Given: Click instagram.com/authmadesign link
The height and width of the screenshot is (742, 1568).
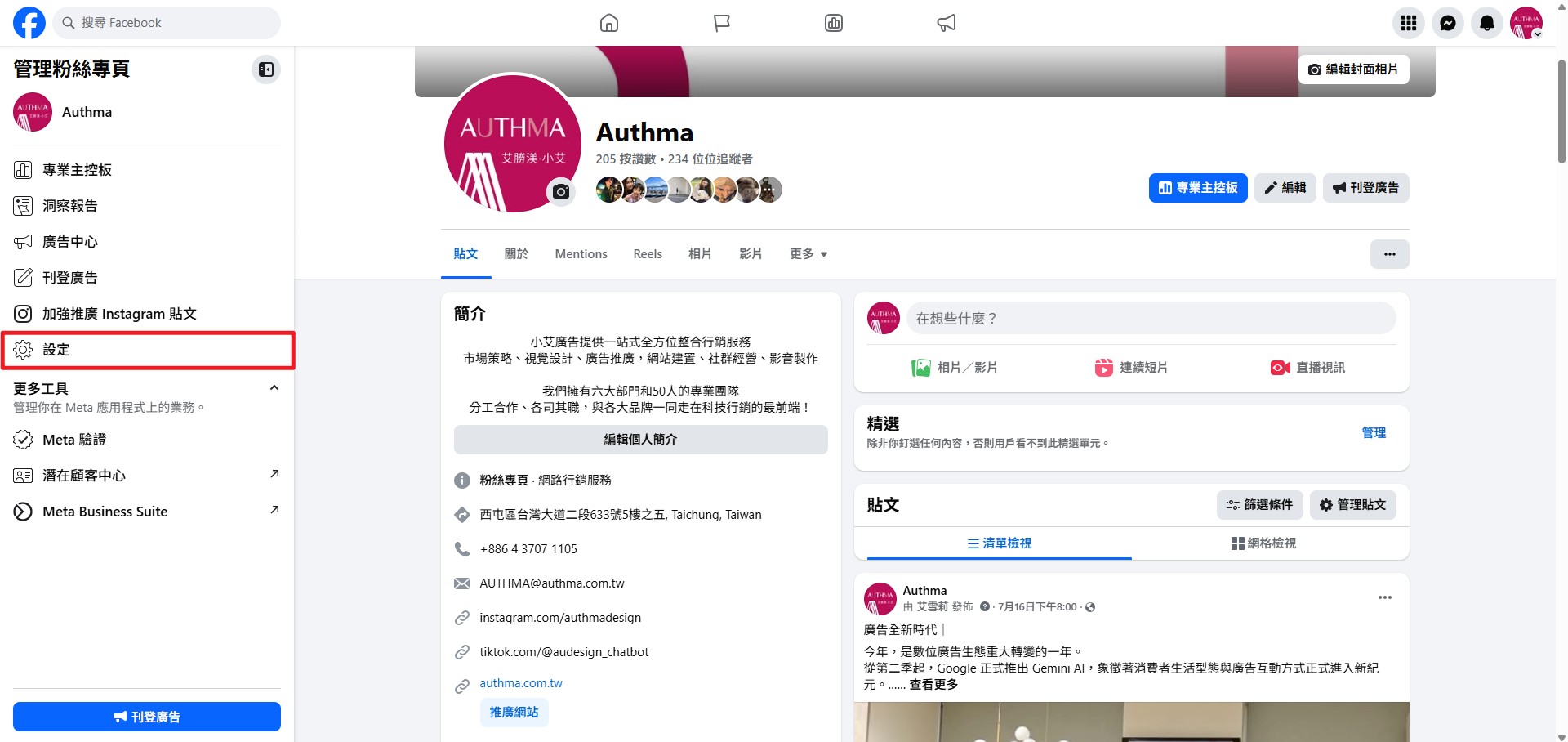Looking at the screenshot, I should (560, 618).
